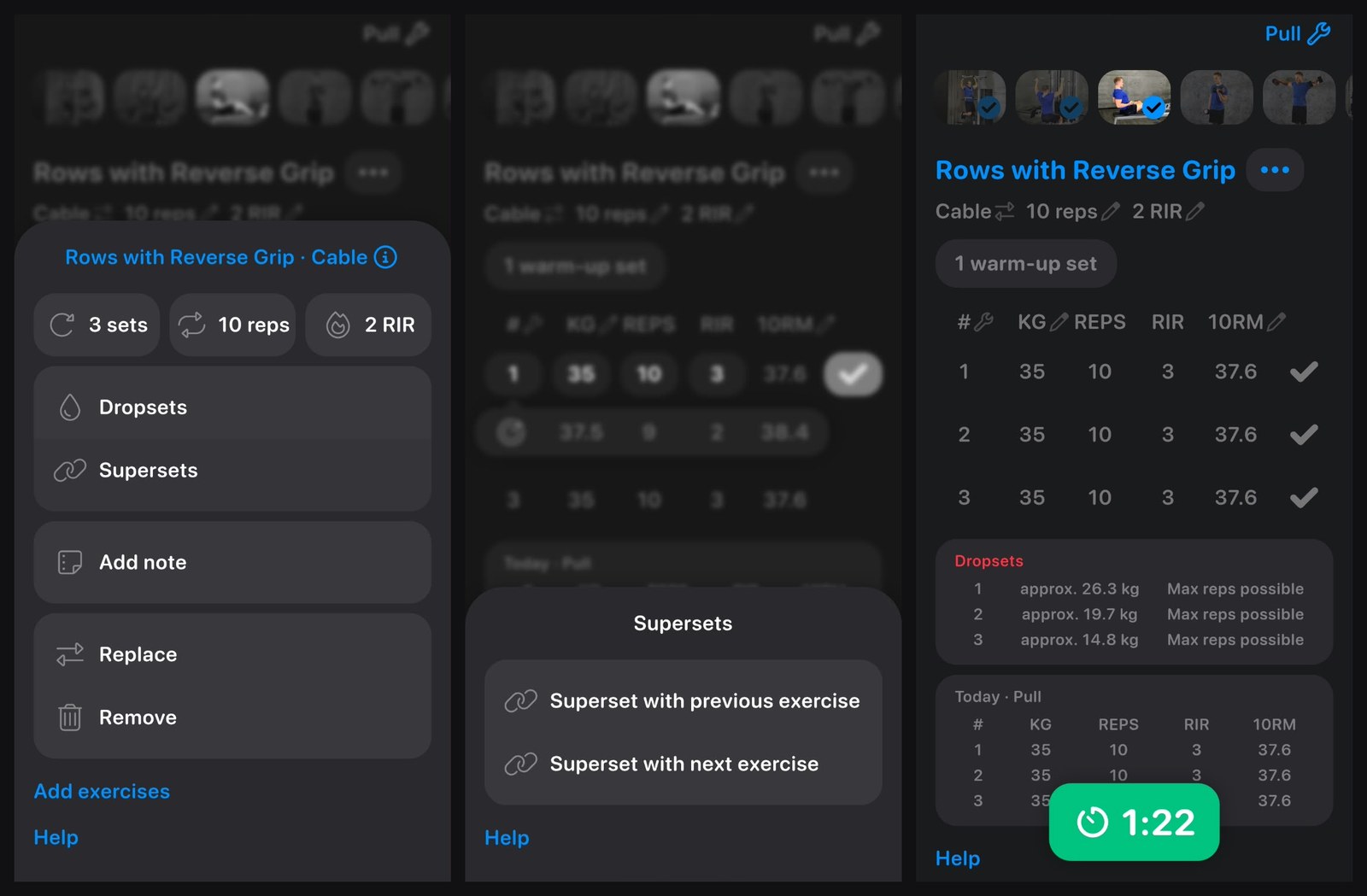Click the Today · Pull history header
The image size is (1367, 896).
(998, 697)
